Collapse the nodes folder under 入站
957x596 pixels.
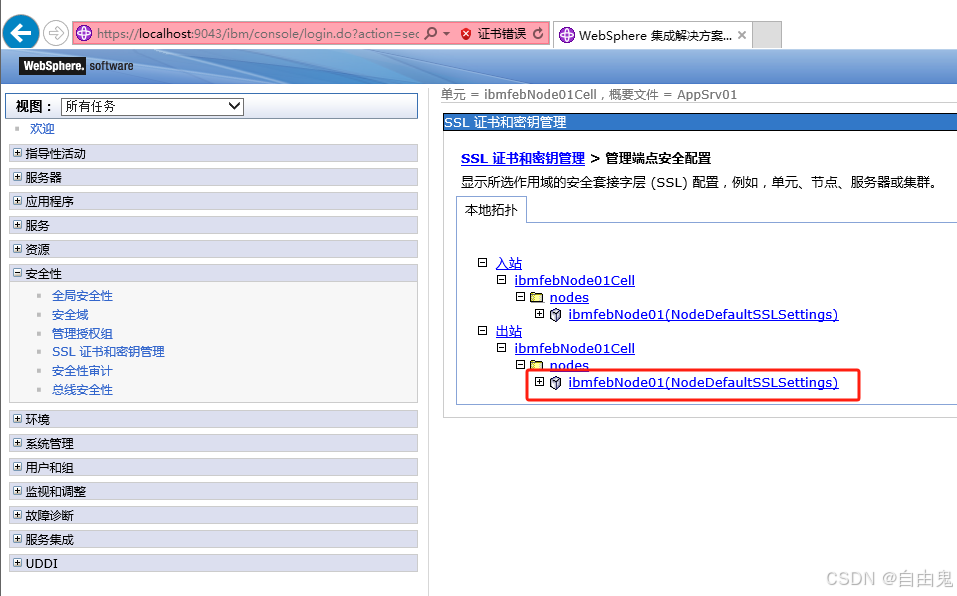coord(520,296)
